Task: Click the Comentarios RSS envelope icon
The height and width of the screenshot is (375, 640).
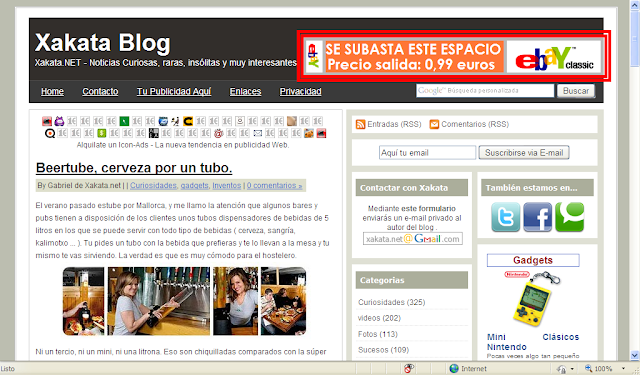Action: coord(434,124)
